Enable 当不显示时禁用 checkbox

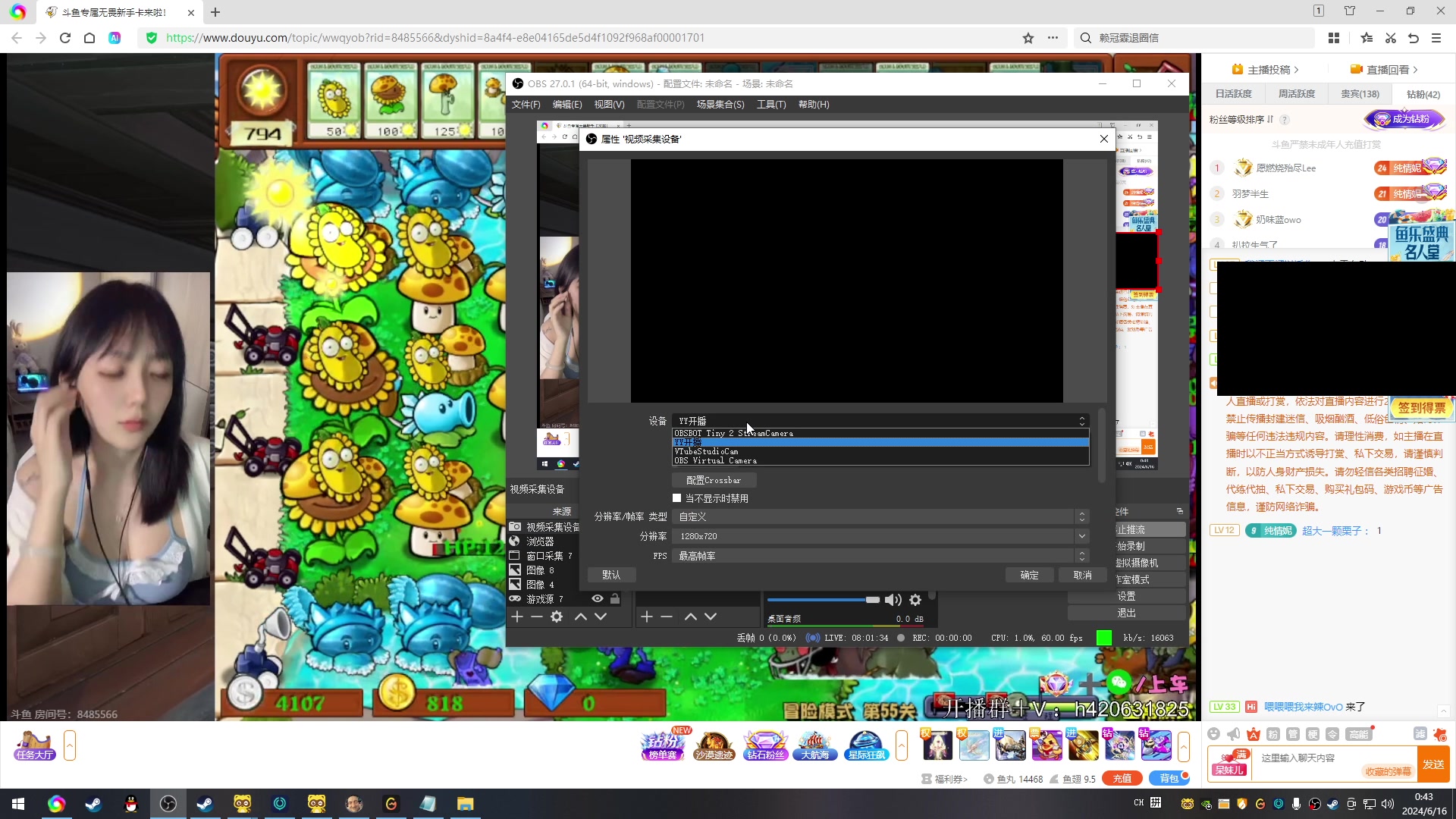(677, 498)
